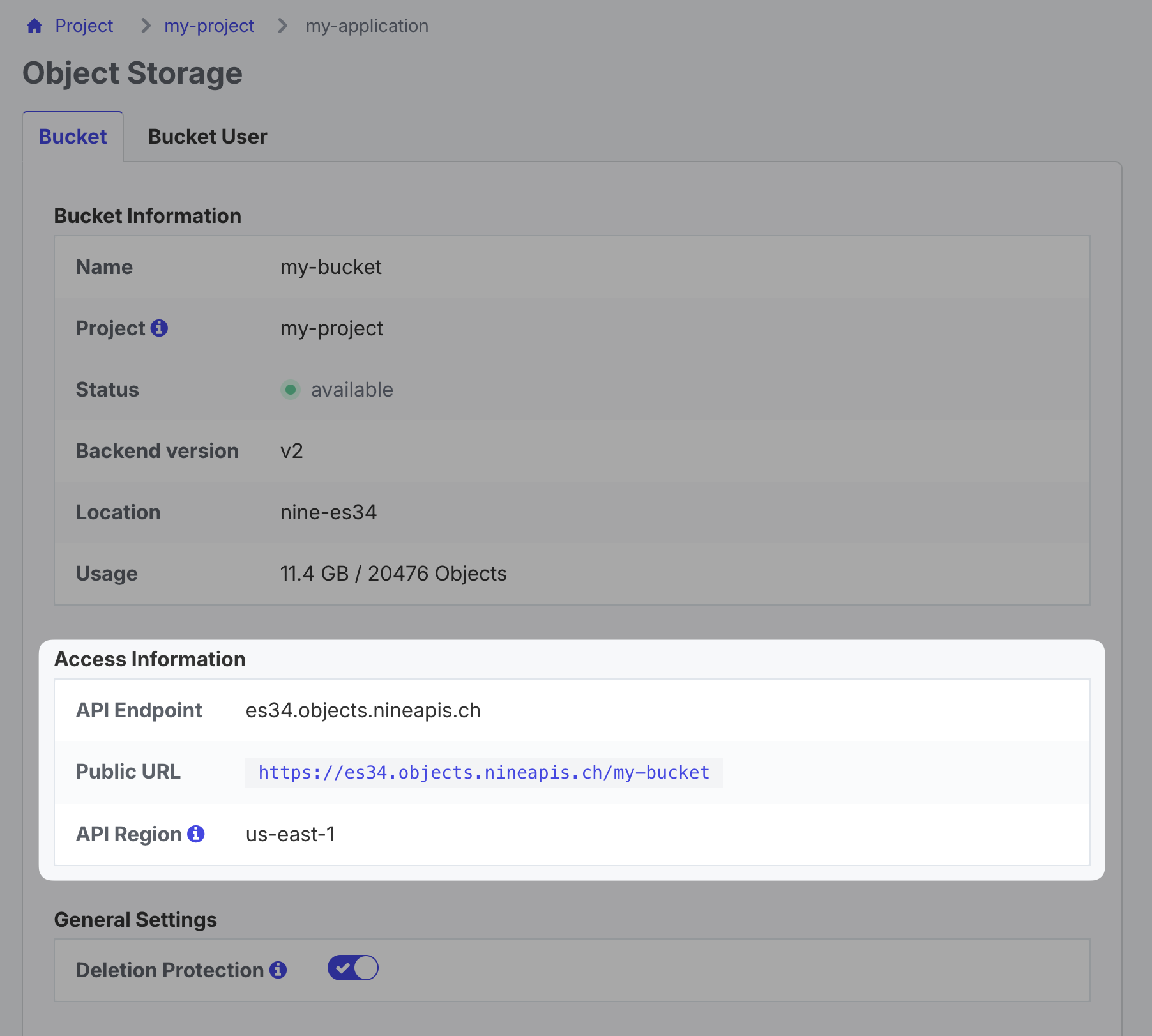Screen dimensions: 1152x1036
Task: Click the home icon in the breadcrumb
Action: [34, 25]
